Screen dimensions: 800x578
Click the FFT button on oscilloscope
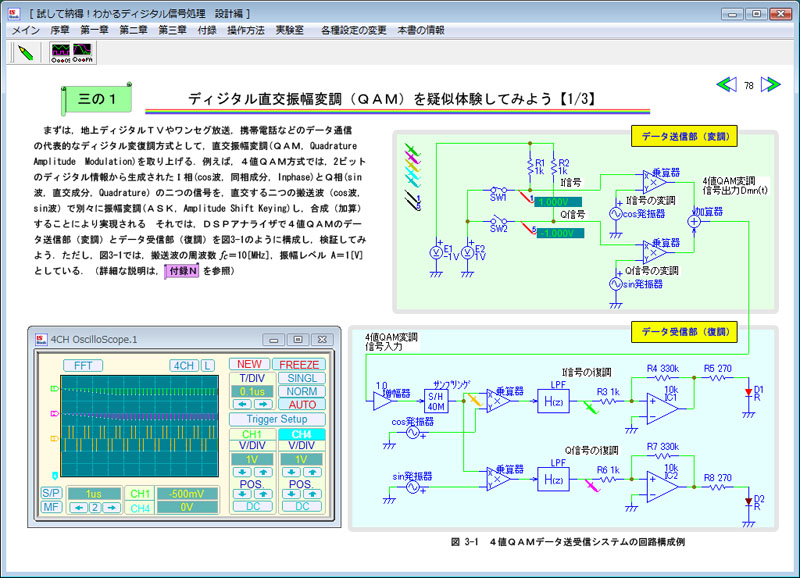point(83,366)
